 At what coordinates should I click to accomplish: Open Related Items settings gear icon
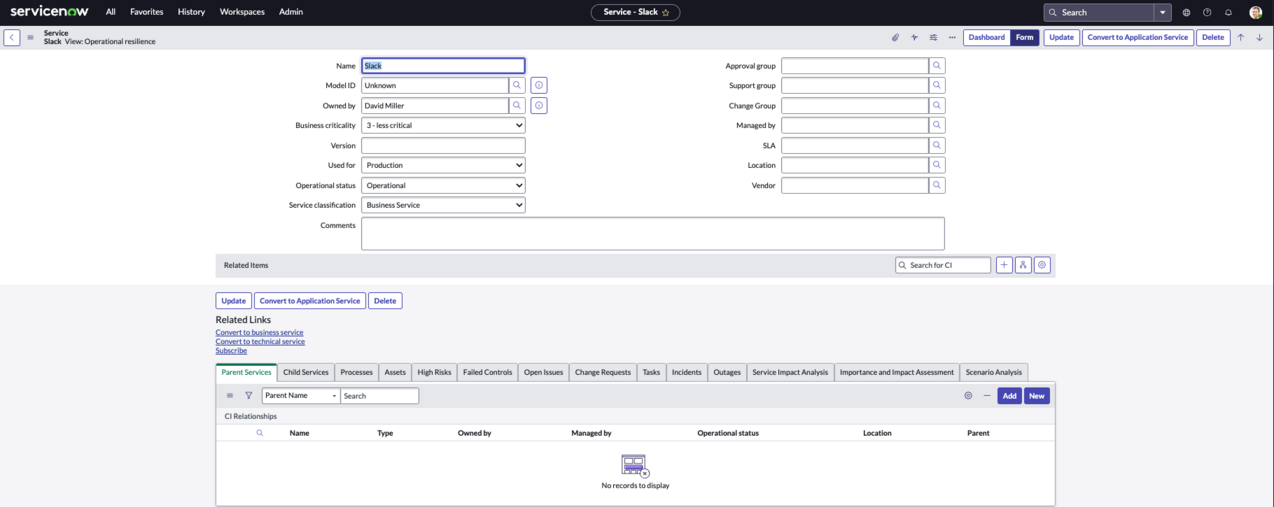[x=1042, y=265]
